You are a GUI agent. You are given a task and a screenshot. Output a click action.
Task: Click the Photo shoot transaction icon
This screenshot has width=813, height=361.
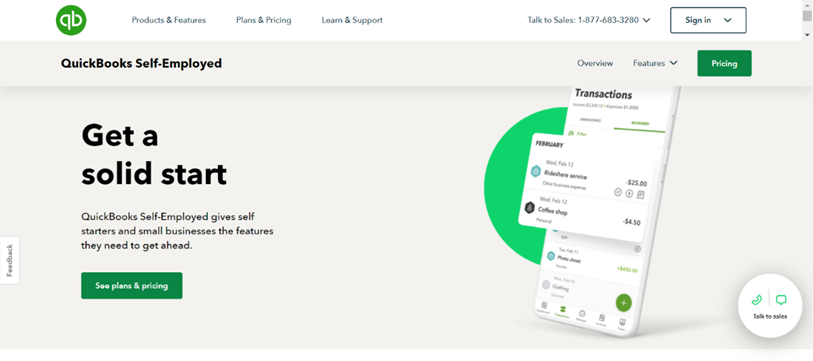tap(551, 256)
